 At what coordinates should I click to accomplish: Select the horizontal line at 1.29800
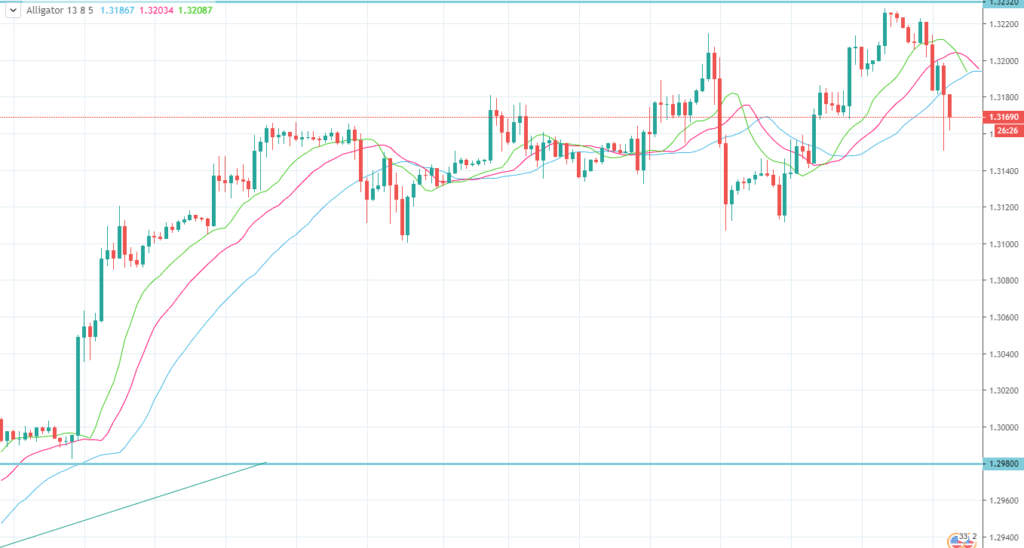[x=600, y=464]
